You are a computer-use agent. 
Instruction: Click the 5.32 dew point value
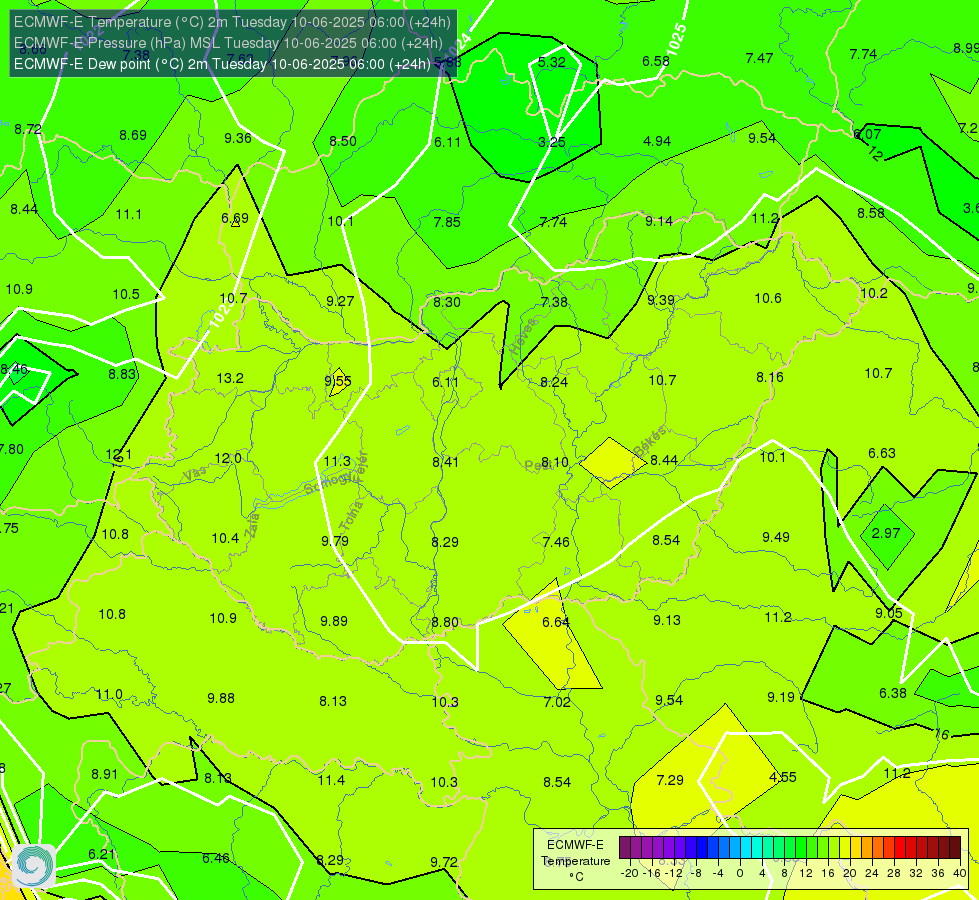552,62
